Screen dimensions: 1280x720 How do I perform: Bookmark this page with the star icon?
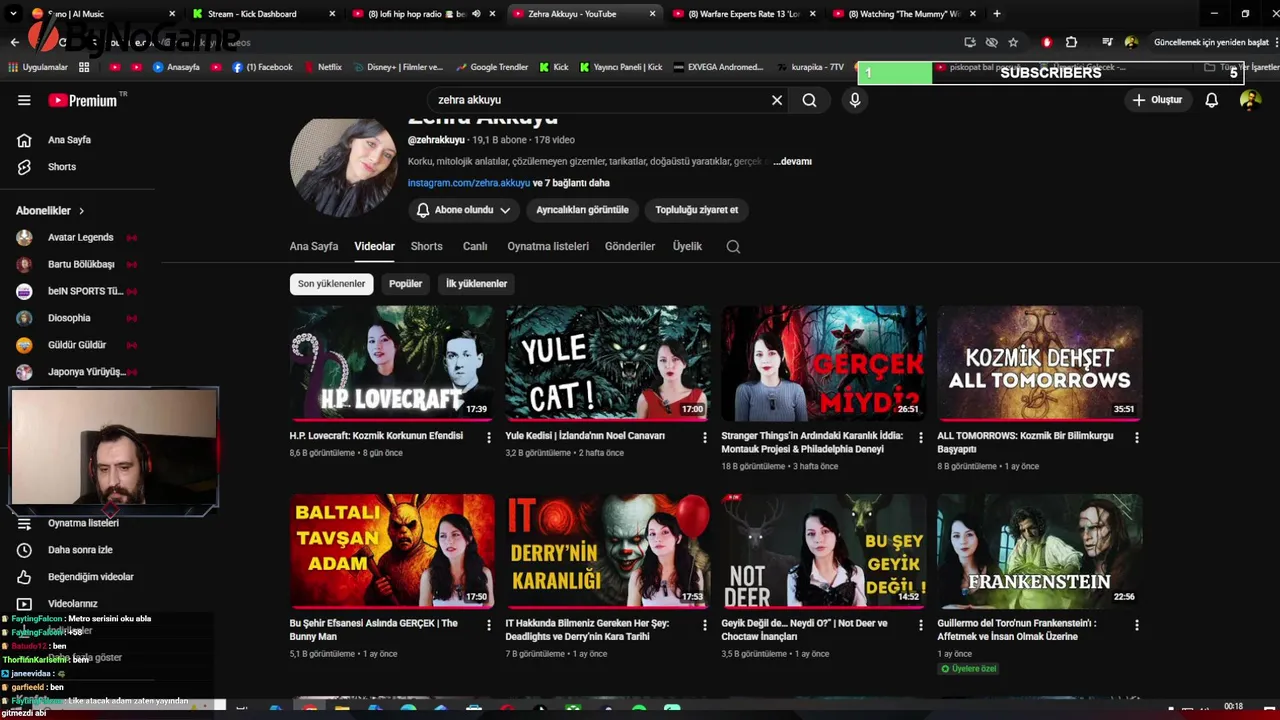[1013, 42]
